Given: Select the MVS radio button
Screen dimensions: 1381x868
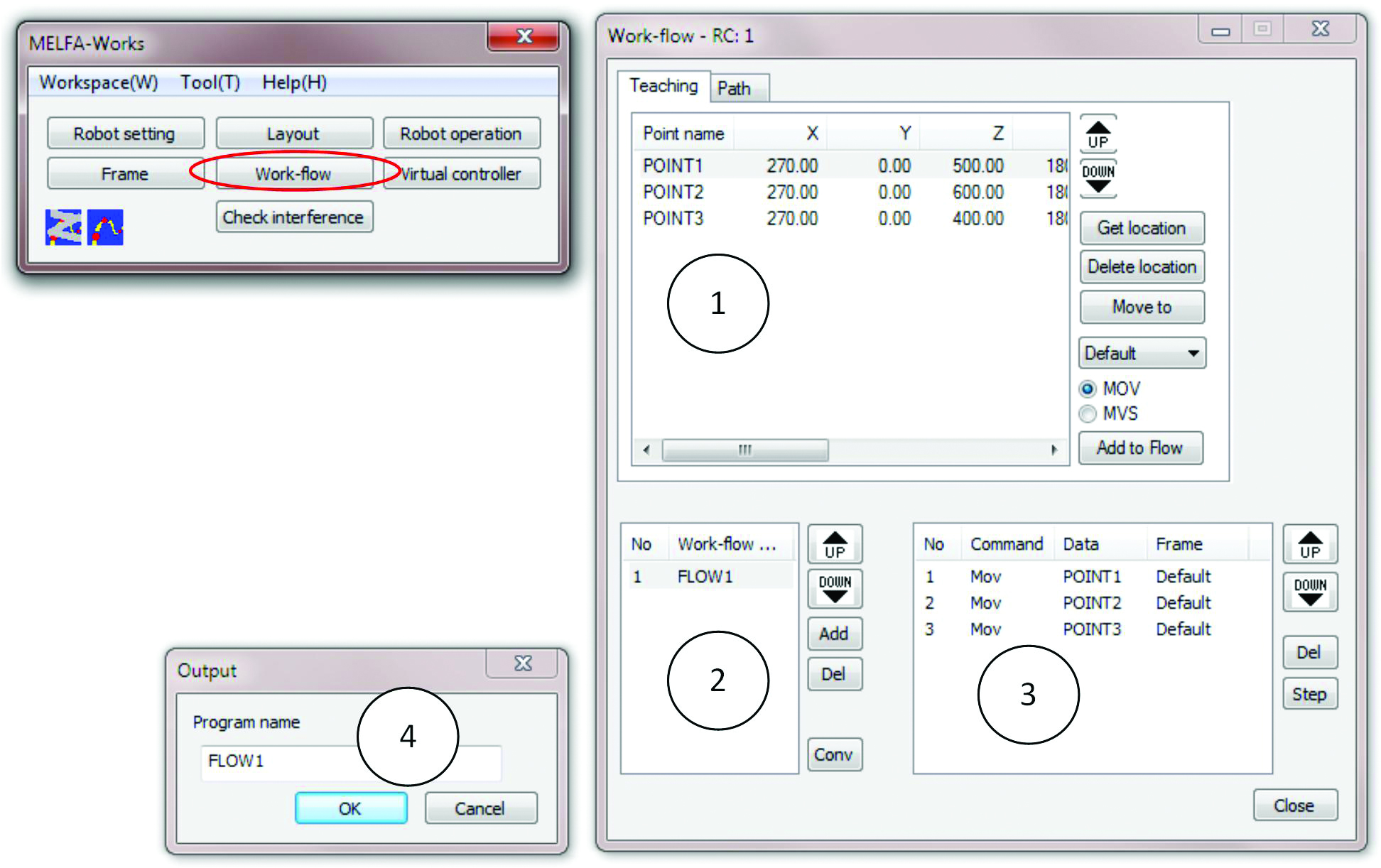Looking at the screenshot, I should tap(1088, 413).
